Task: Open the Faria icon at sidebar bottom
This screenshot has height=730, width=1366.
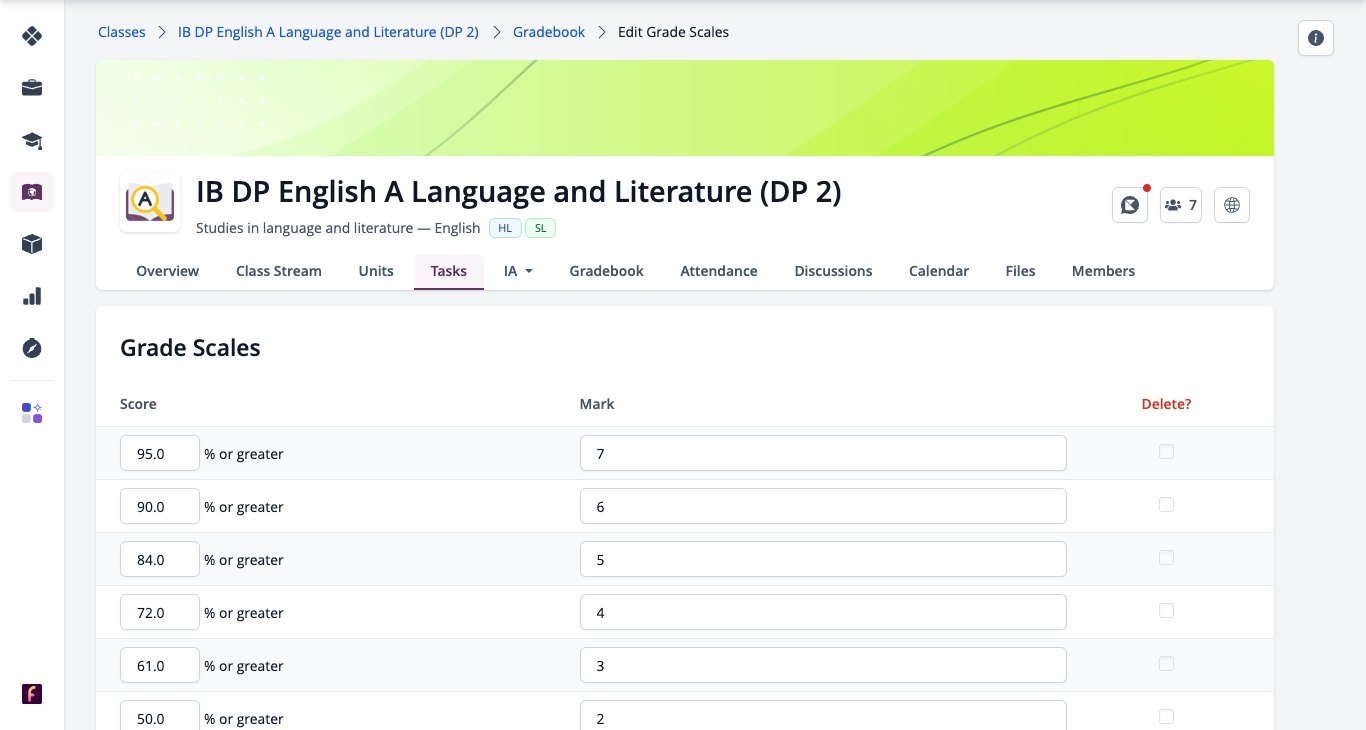Action: (x=32, y=694)
